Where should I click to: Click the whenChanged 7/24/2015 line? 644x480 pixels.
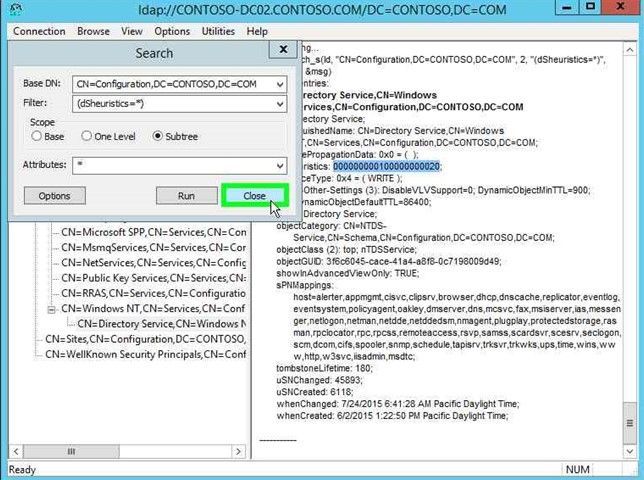pos(398,404)
